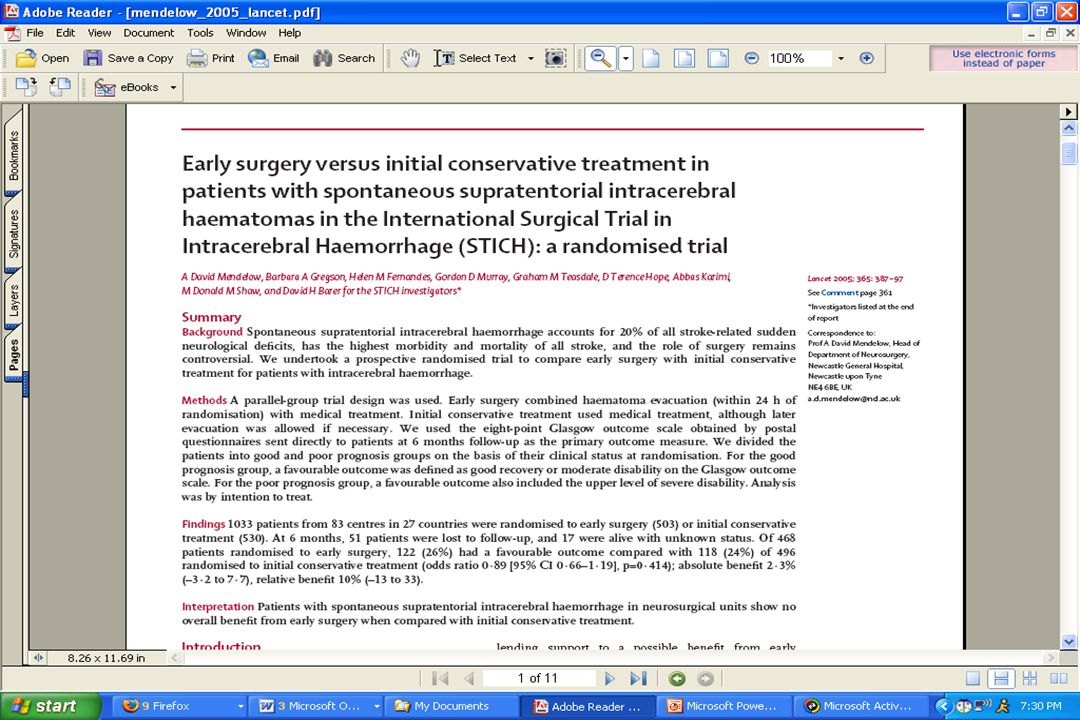Click the Windows Start button
Image resolution: width=1080 pixels, height=720 pixels.
tap(50, 706)
